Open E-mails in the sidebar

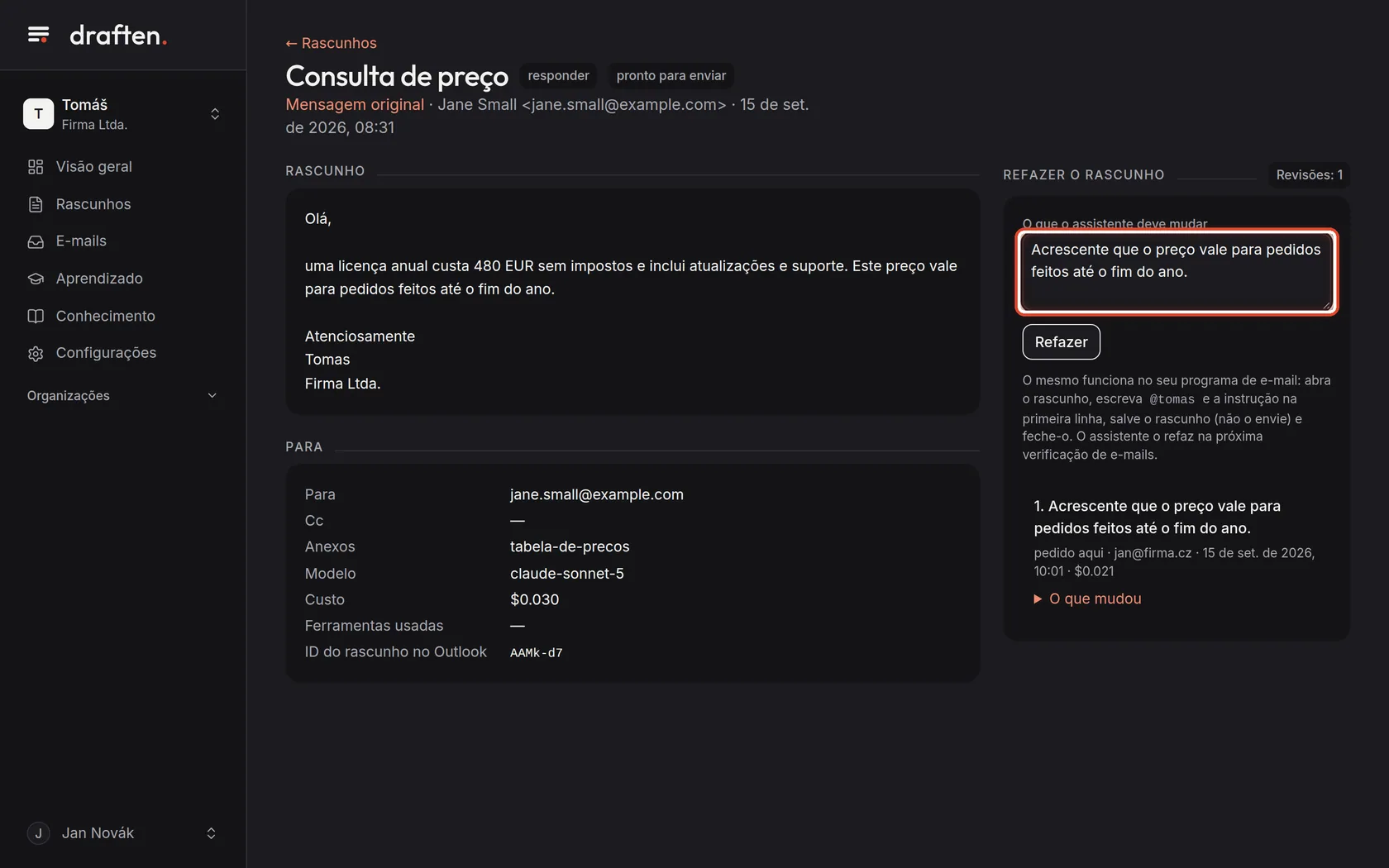[122, 241]
